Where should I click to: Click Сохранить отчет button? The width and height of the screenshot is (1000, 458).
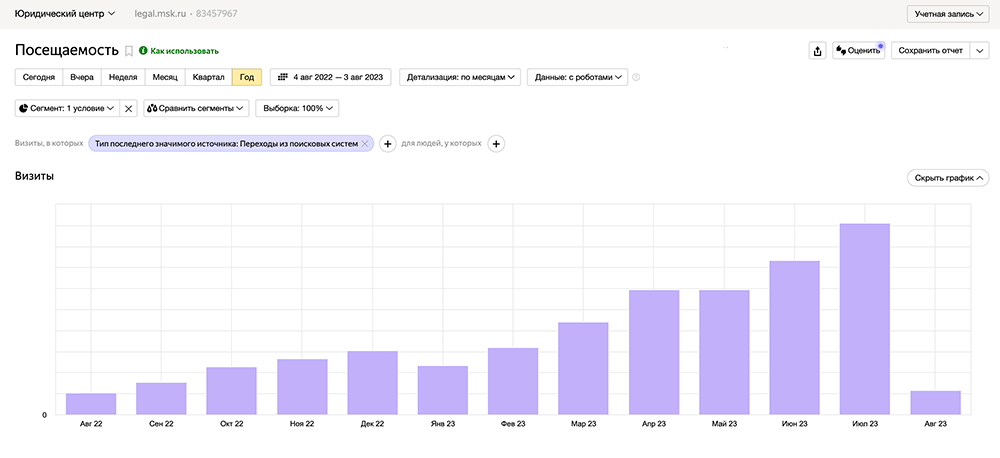(930, 51)
